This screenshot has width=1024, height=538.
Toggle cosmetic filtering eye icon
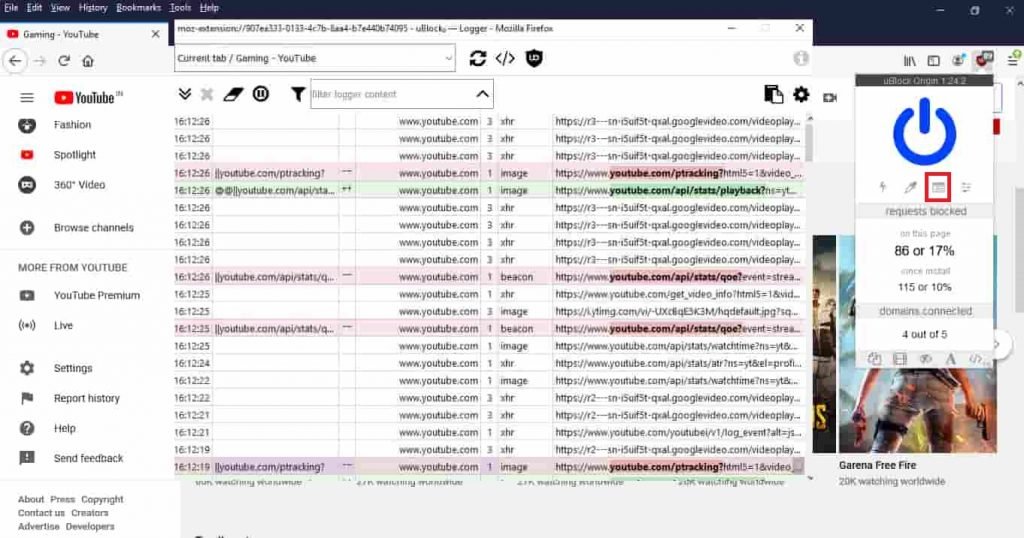click(x=925, y=358)
